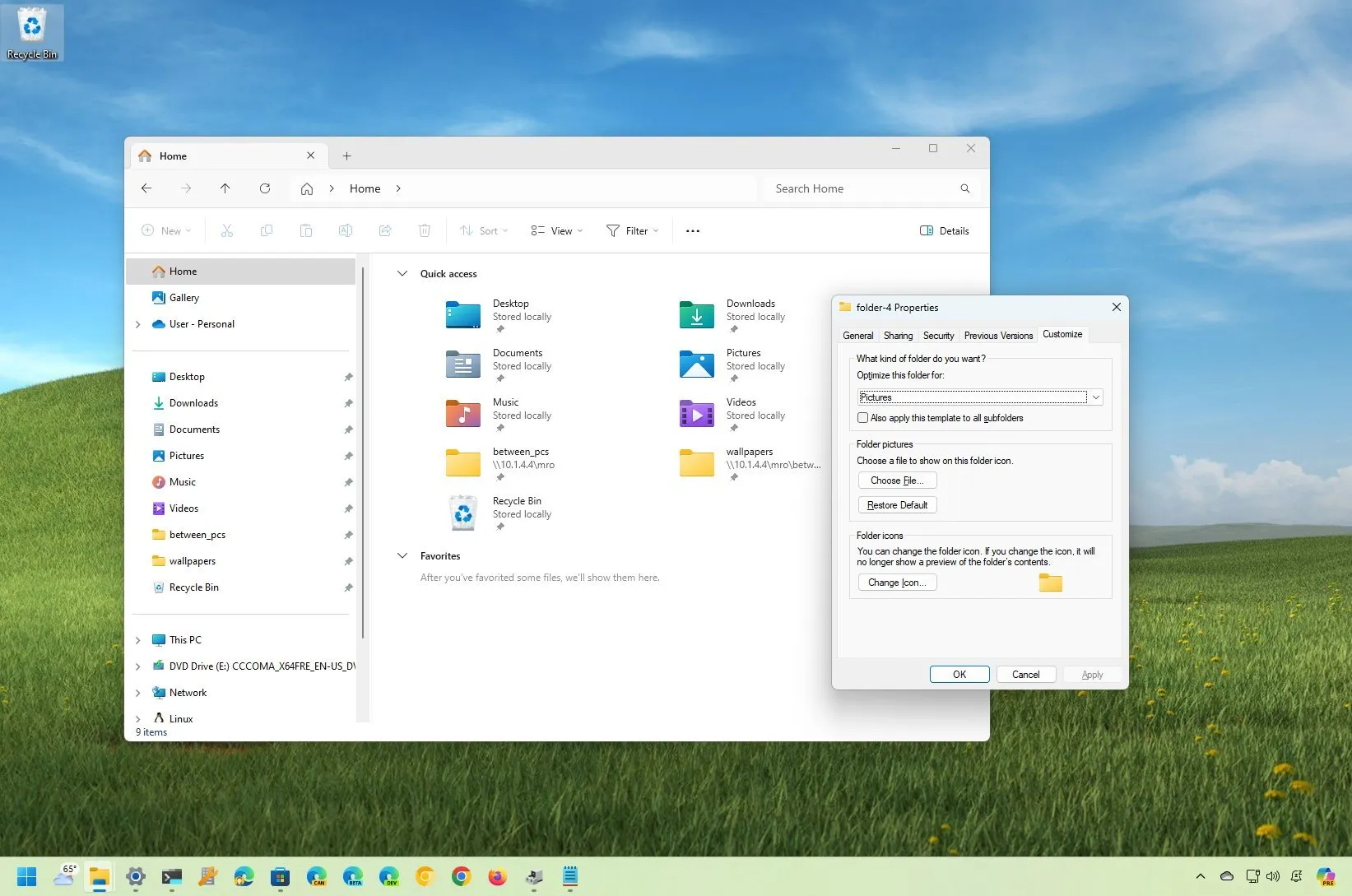
Task: Cancel the folder-4 Properties dialog
Action: pos(1026,675)
